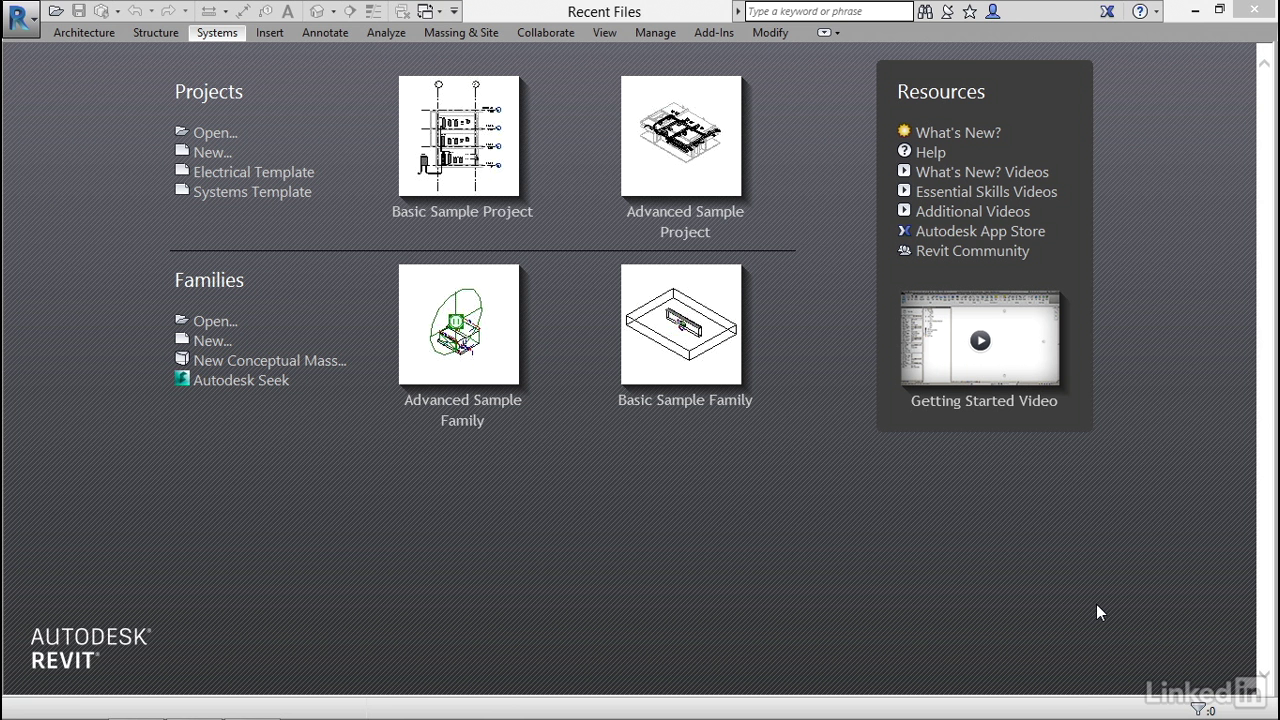
Task: Open the Structure ribbon tab
Action: (x=156, y=32)
